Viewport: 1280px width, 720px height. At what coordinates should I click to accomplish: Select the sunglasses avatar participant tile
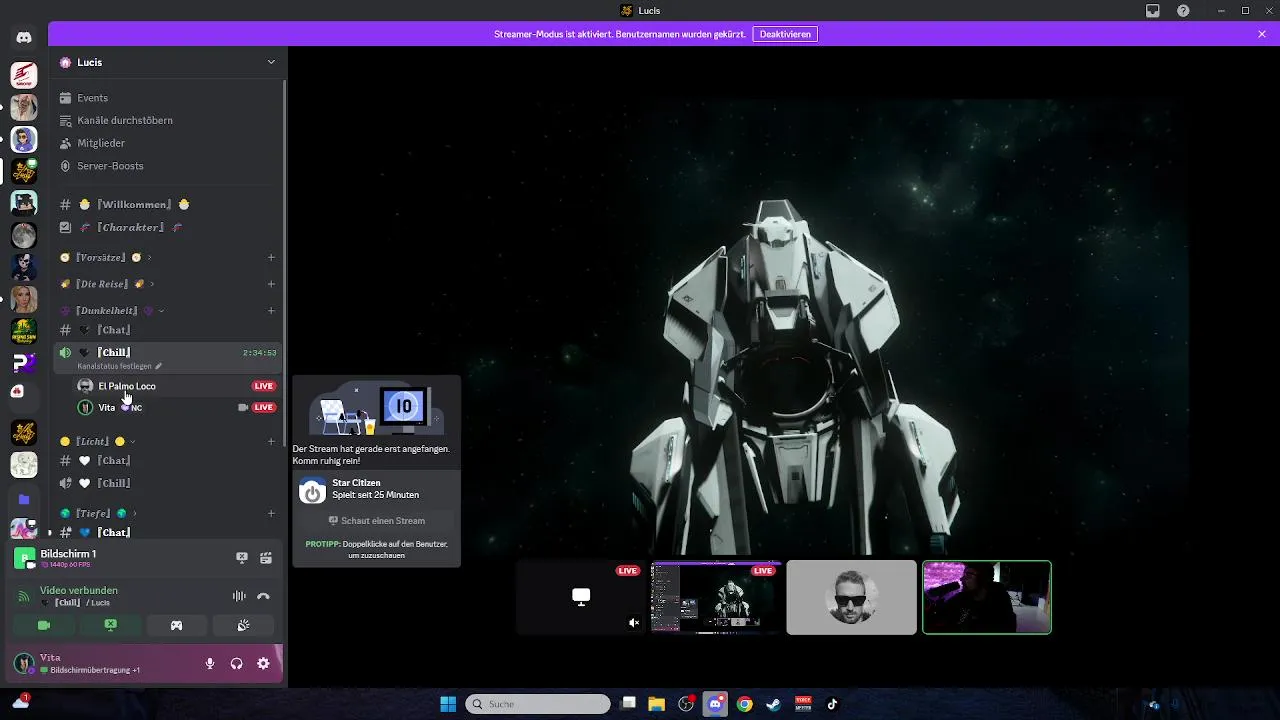[851, 597]
